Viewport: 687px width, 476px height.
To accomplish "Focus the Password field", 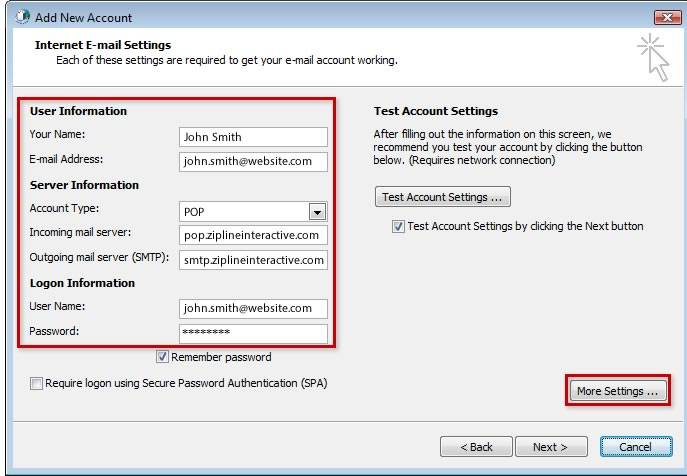I will tap(253, 334).
